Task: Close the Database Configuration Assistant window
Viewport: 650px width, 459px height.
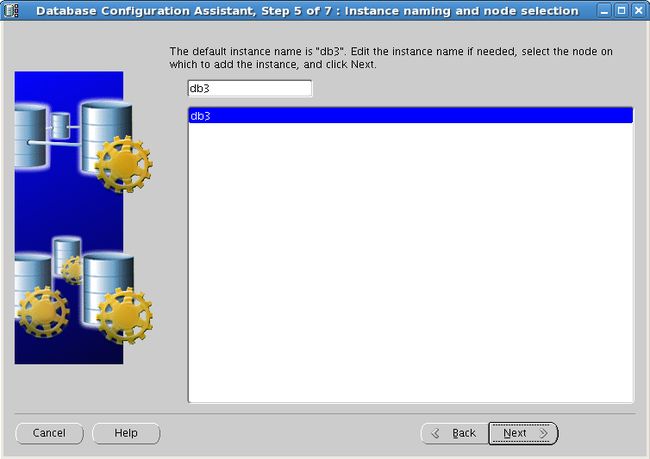Action: click(639, 11)
